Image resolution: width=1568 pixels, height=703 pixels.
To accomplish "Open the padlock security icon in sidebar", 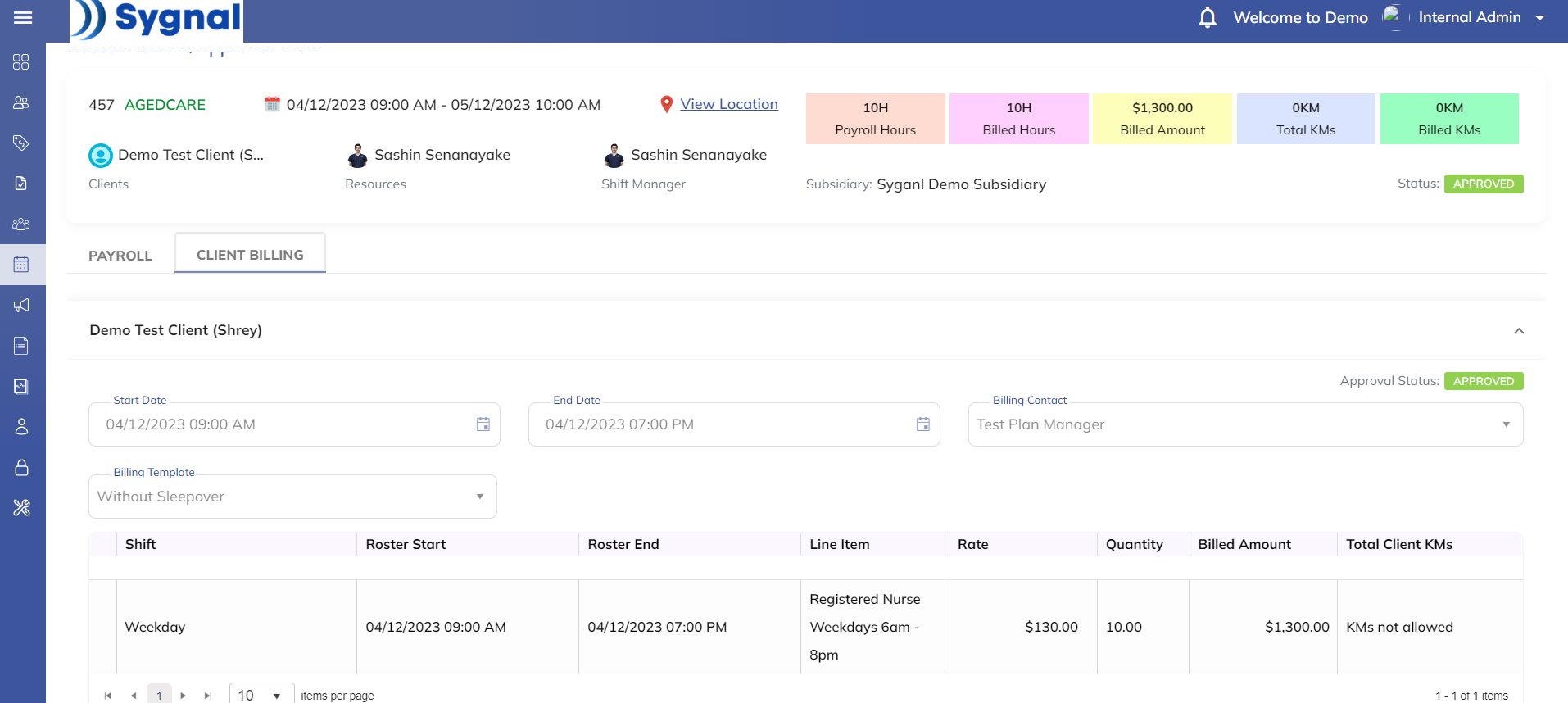I will 21,468.
